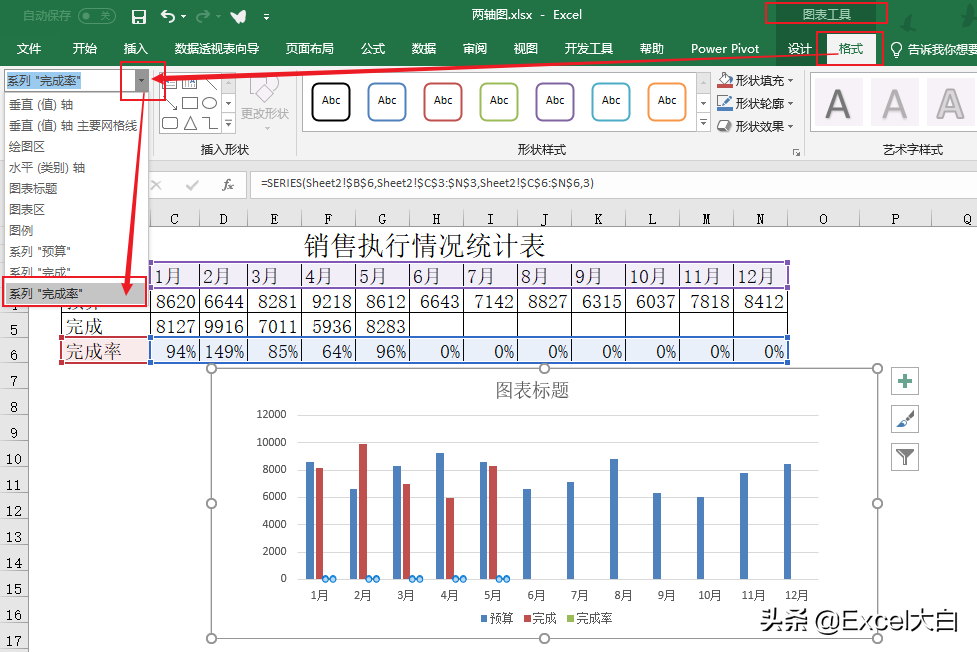Select the chart 格式 tab

[x=851, y=49]
